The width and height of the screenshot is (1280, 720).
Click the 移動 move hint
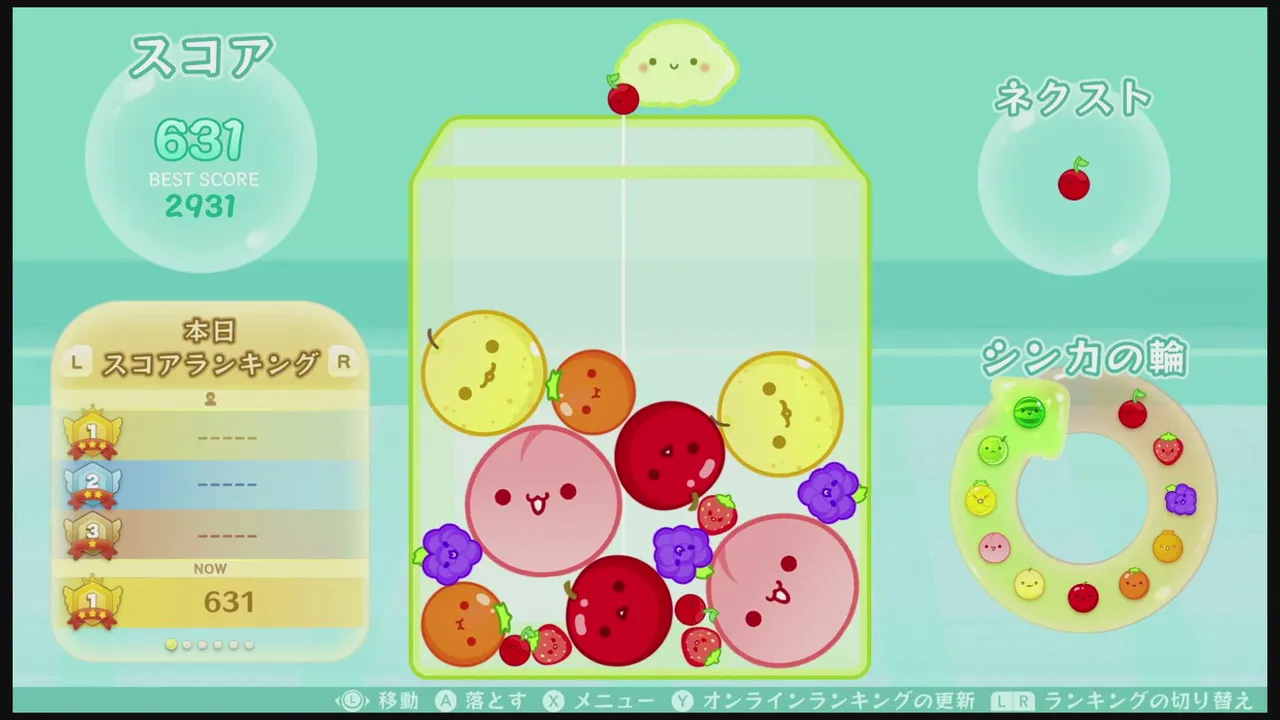(x=398, y=701)
